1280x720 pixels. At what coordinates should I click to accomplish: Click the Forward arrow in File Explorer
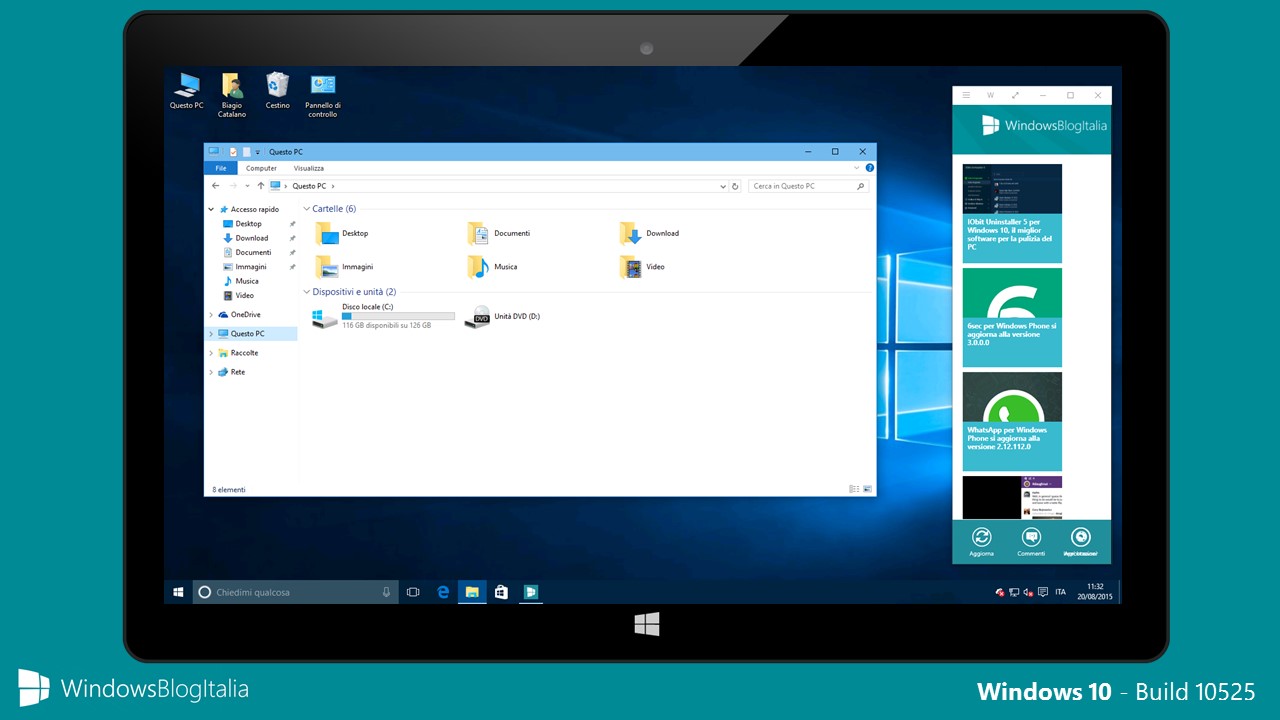tap(234, 186)
